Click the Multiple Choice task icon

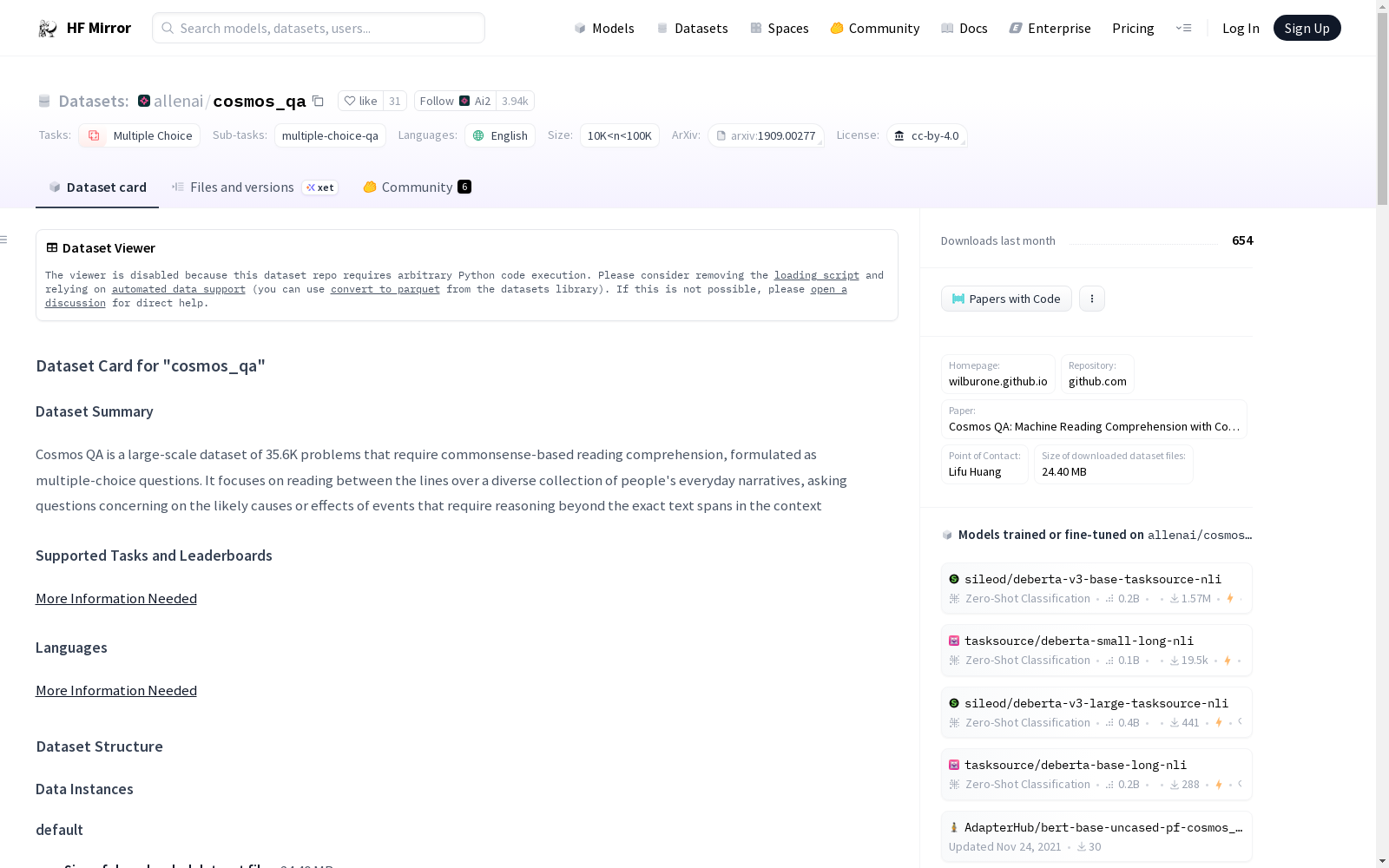tap(93, 135)
